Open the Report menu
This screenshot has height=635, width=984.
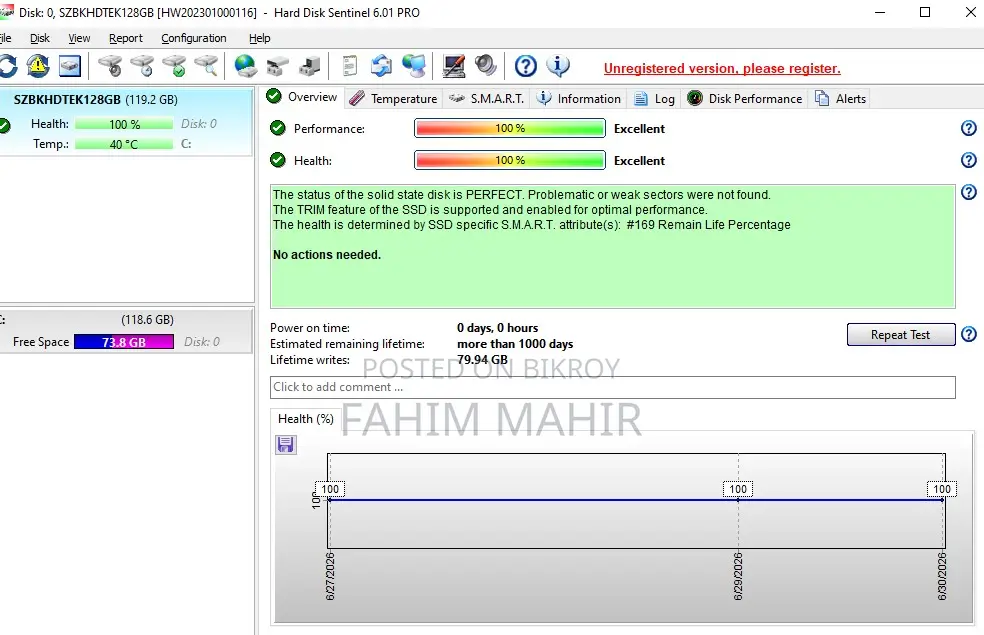[126, 38]
